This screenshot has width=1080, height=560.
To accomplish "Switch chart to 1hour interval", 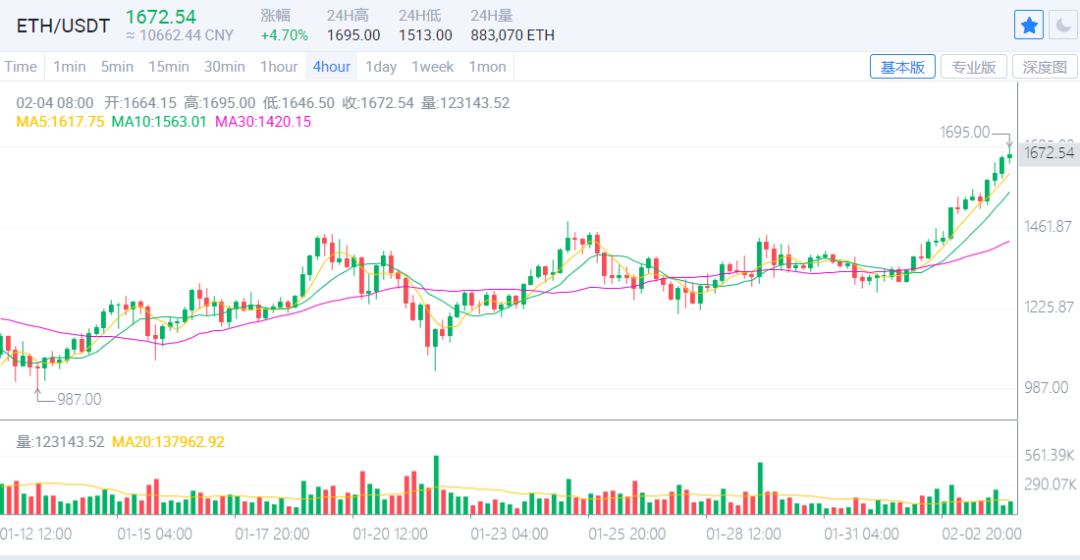I will click(x=279, y=67).
